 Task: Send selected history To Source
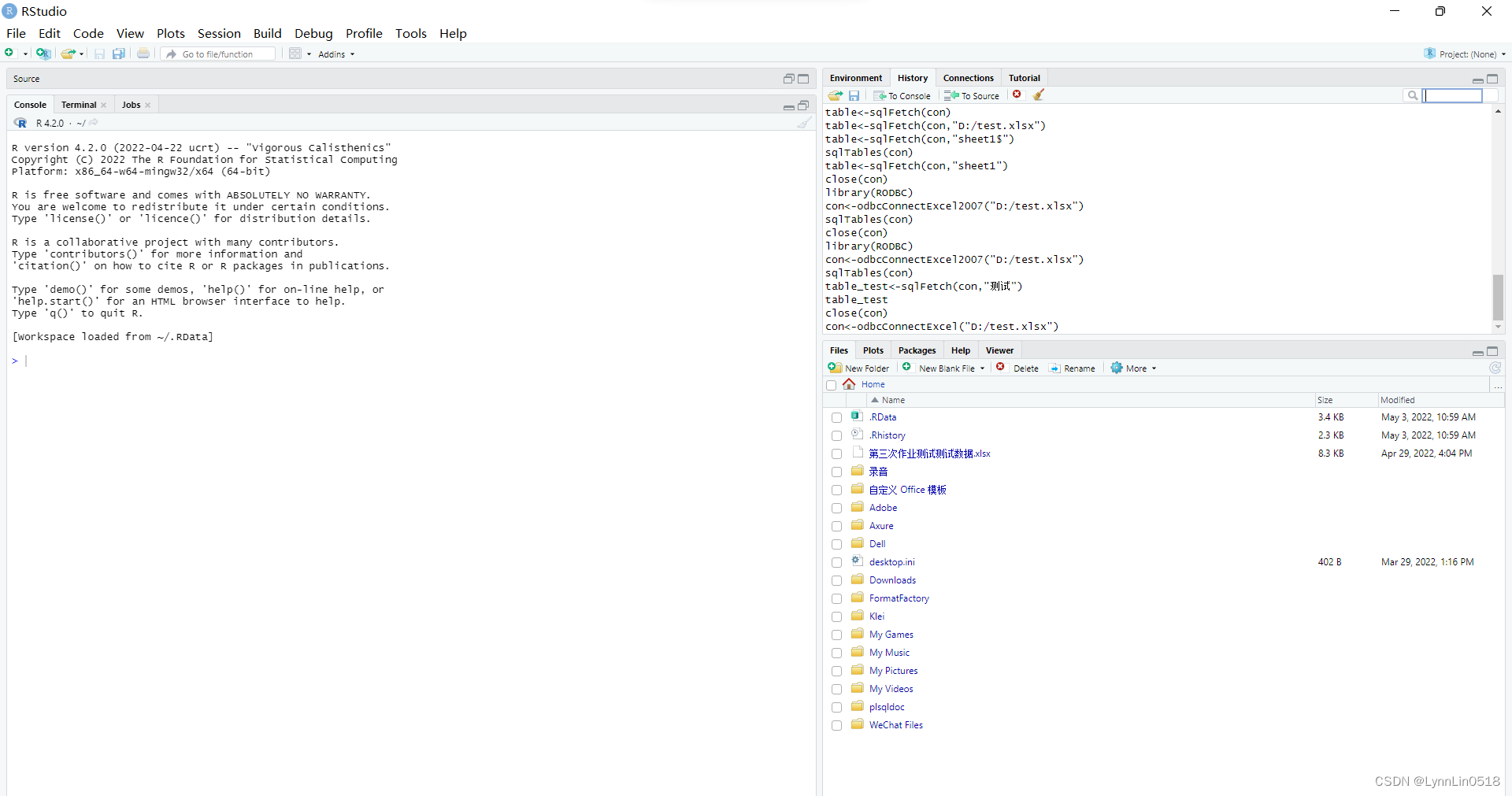pyautogui.click(x=971, y=95)
